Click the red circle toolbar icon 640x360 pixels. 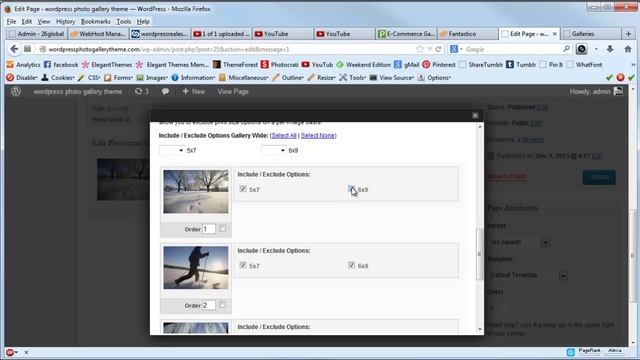(x=620, y=78)
